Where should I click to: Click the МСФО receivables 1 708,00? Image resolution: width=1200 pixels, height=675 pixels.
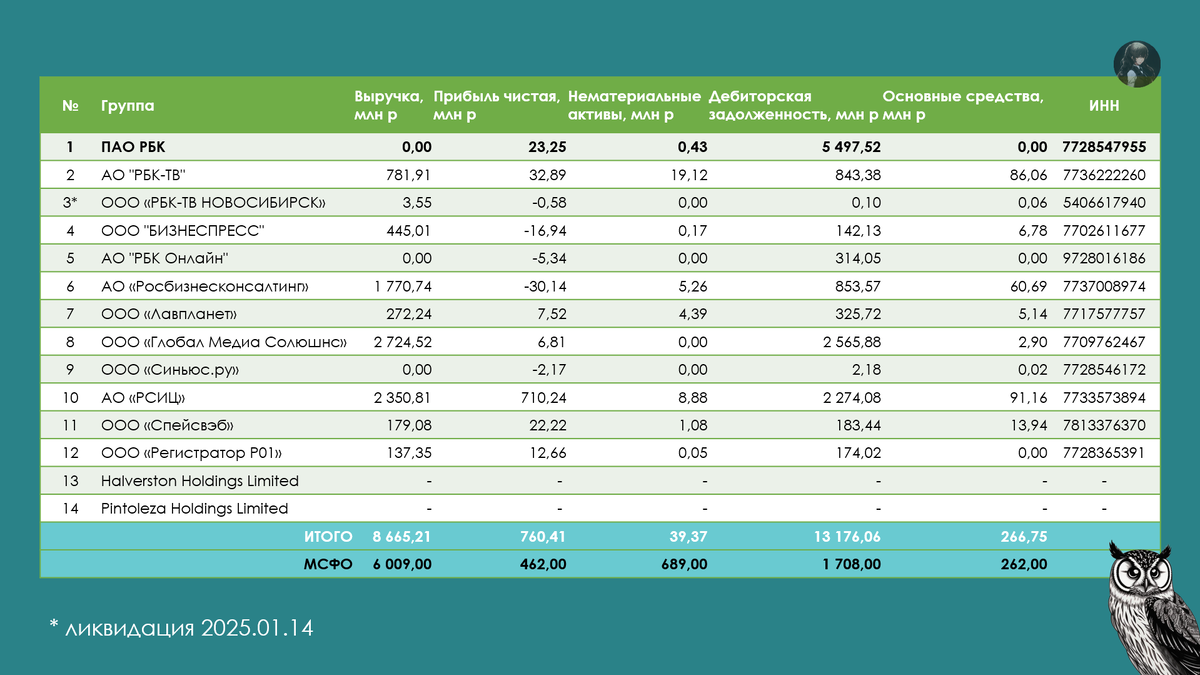[x=851, y=564]
